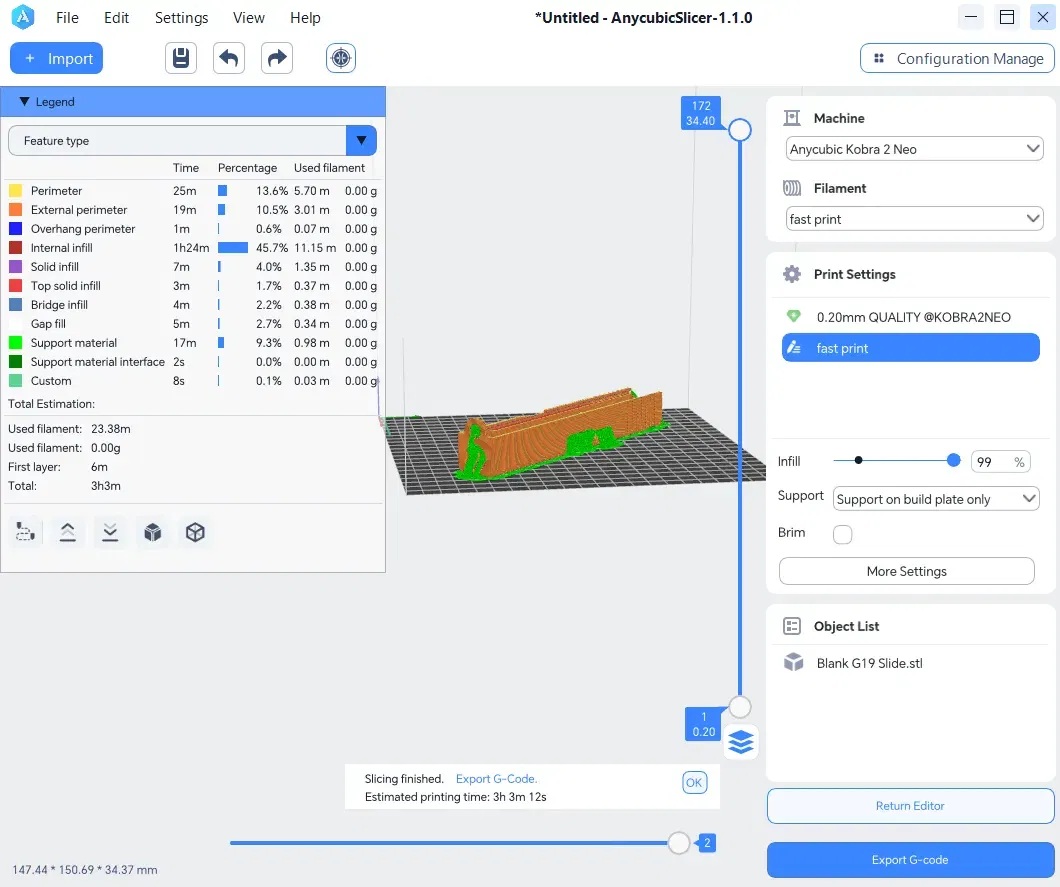The image size is (1060, 887).
Task: Open the Feature type dropdown arrow
Action: click(361, 141)
